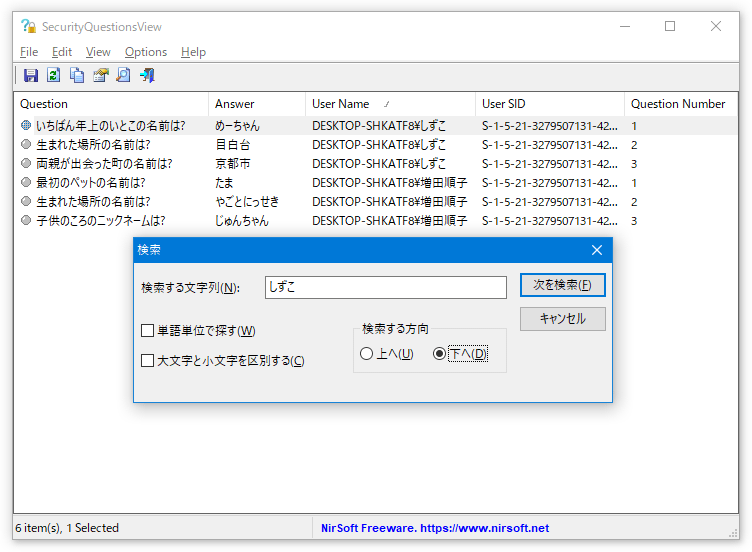This screenshot has width=752, height=552.
Task: Click the '6 item(s), 1 Selected' status text
Action: (67, 528)
